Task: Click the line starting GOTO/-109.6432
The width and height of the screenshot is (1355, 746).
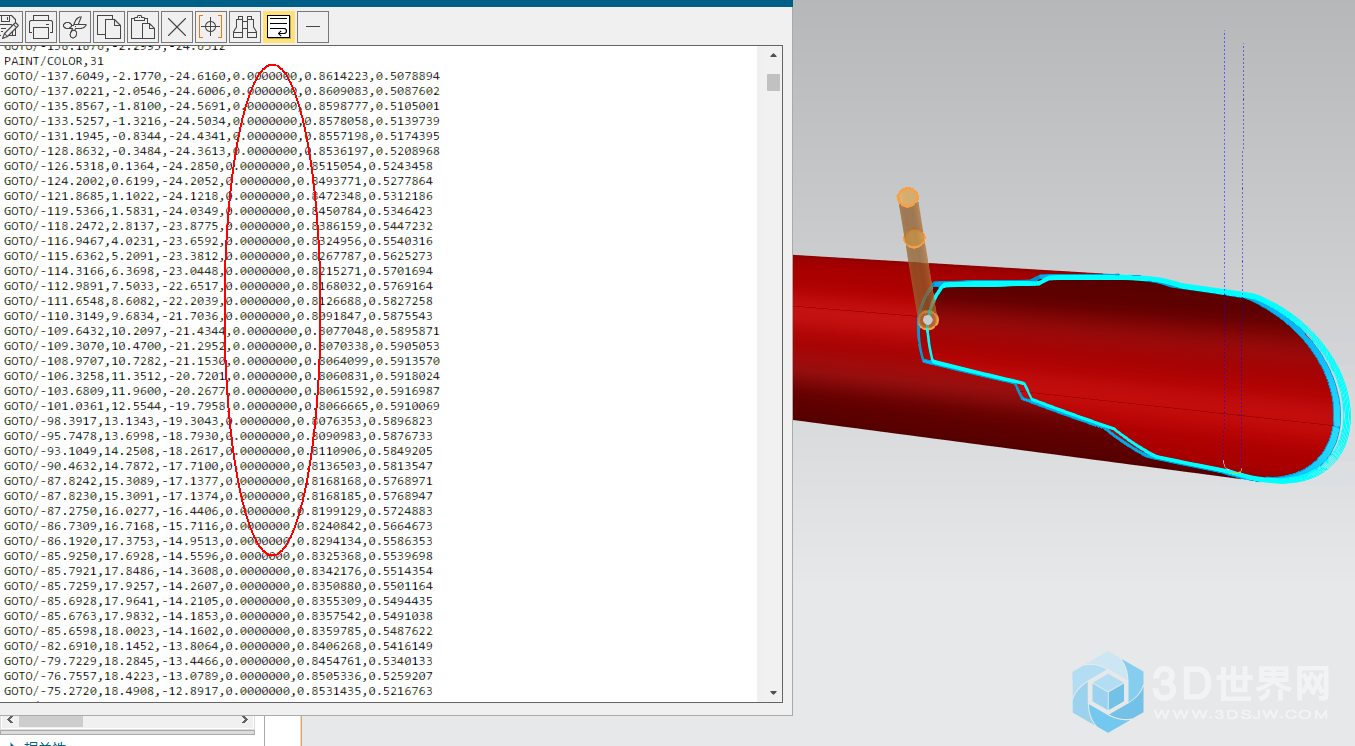Action: point(222,331)
